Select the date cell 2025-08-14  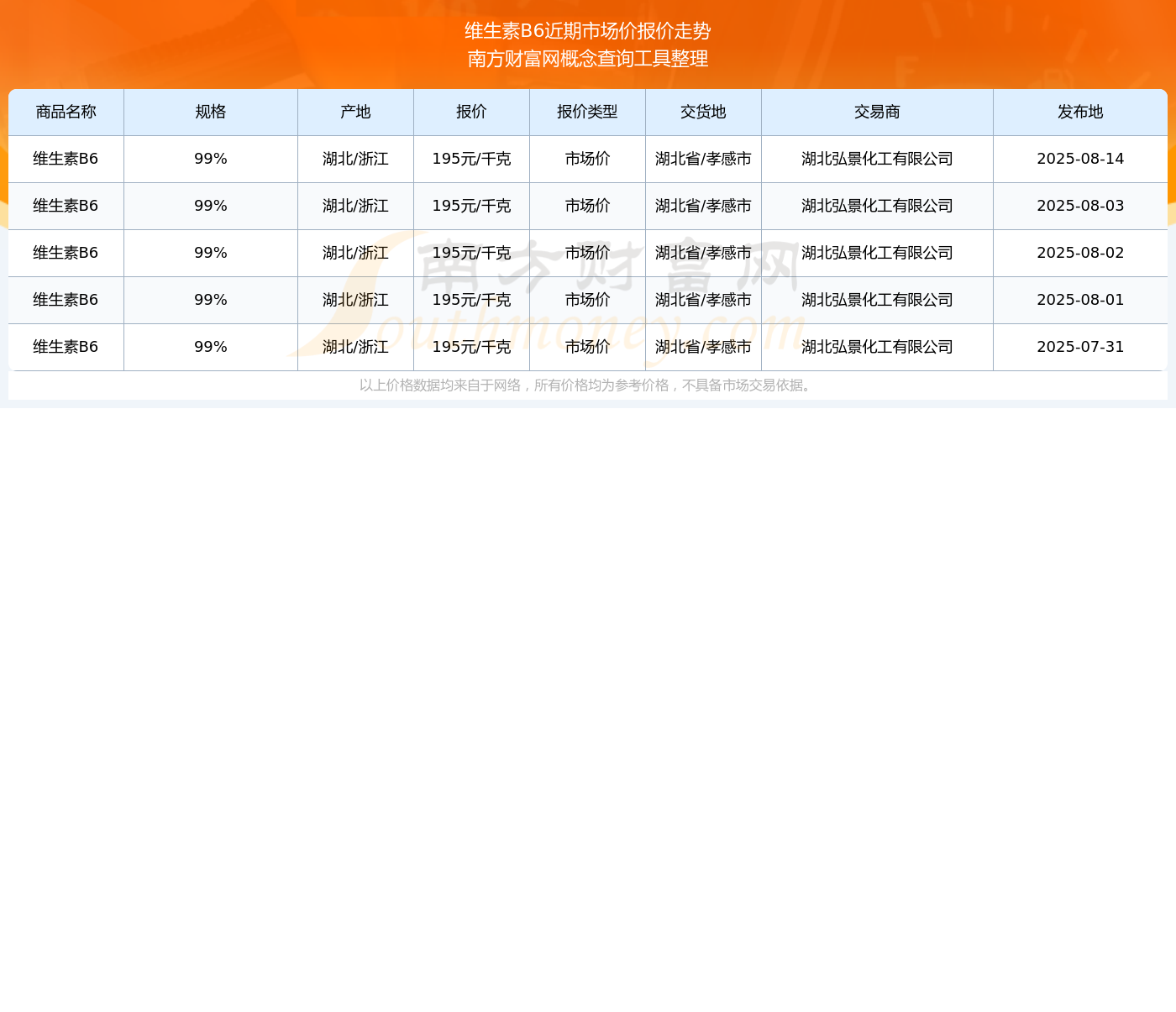(x=1080, y=159)
